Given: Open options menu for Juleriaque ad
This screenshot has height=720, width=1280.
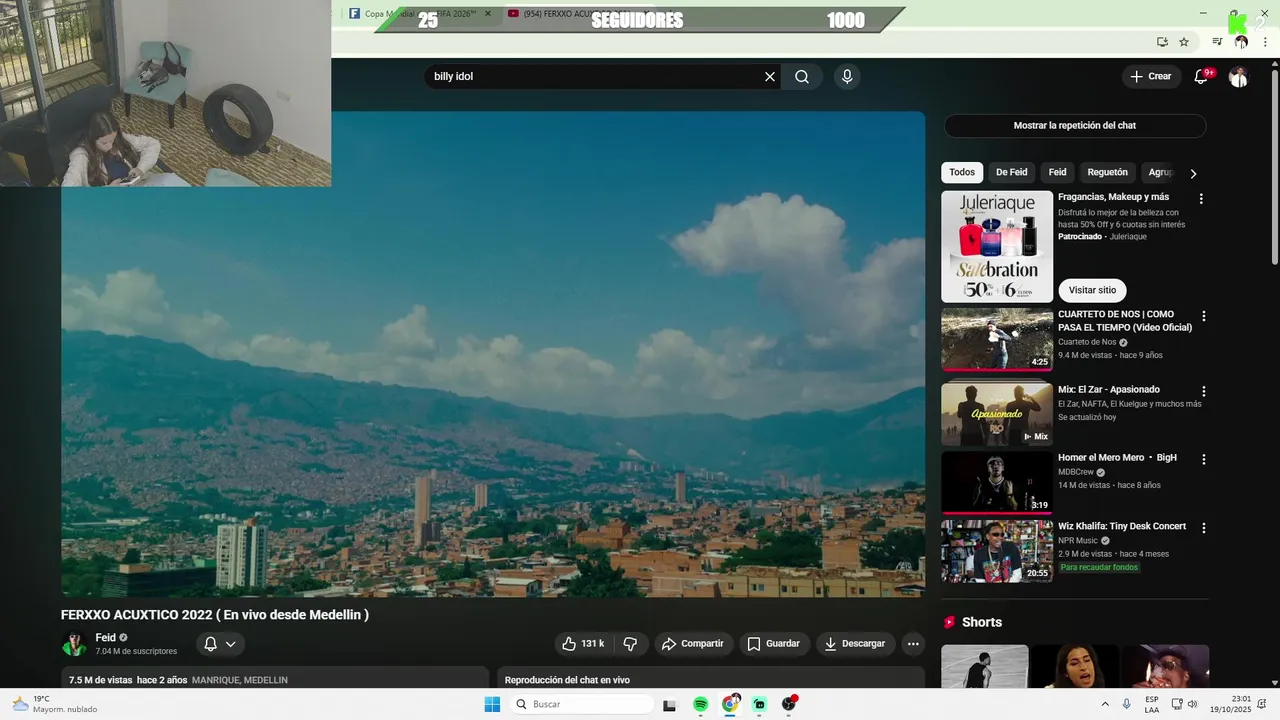Looking at the screenshot, I should [1201, 199].
